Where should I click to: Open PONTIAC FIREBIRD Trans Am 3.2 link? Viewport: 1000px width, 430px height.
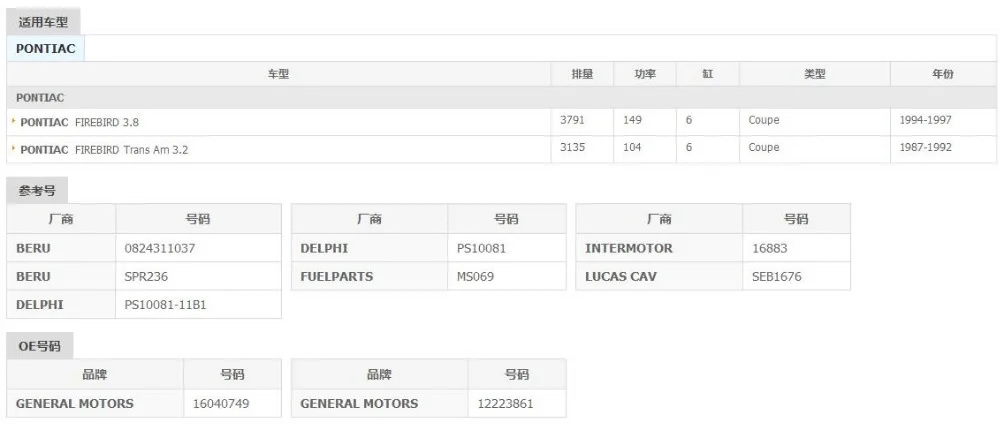104,150
